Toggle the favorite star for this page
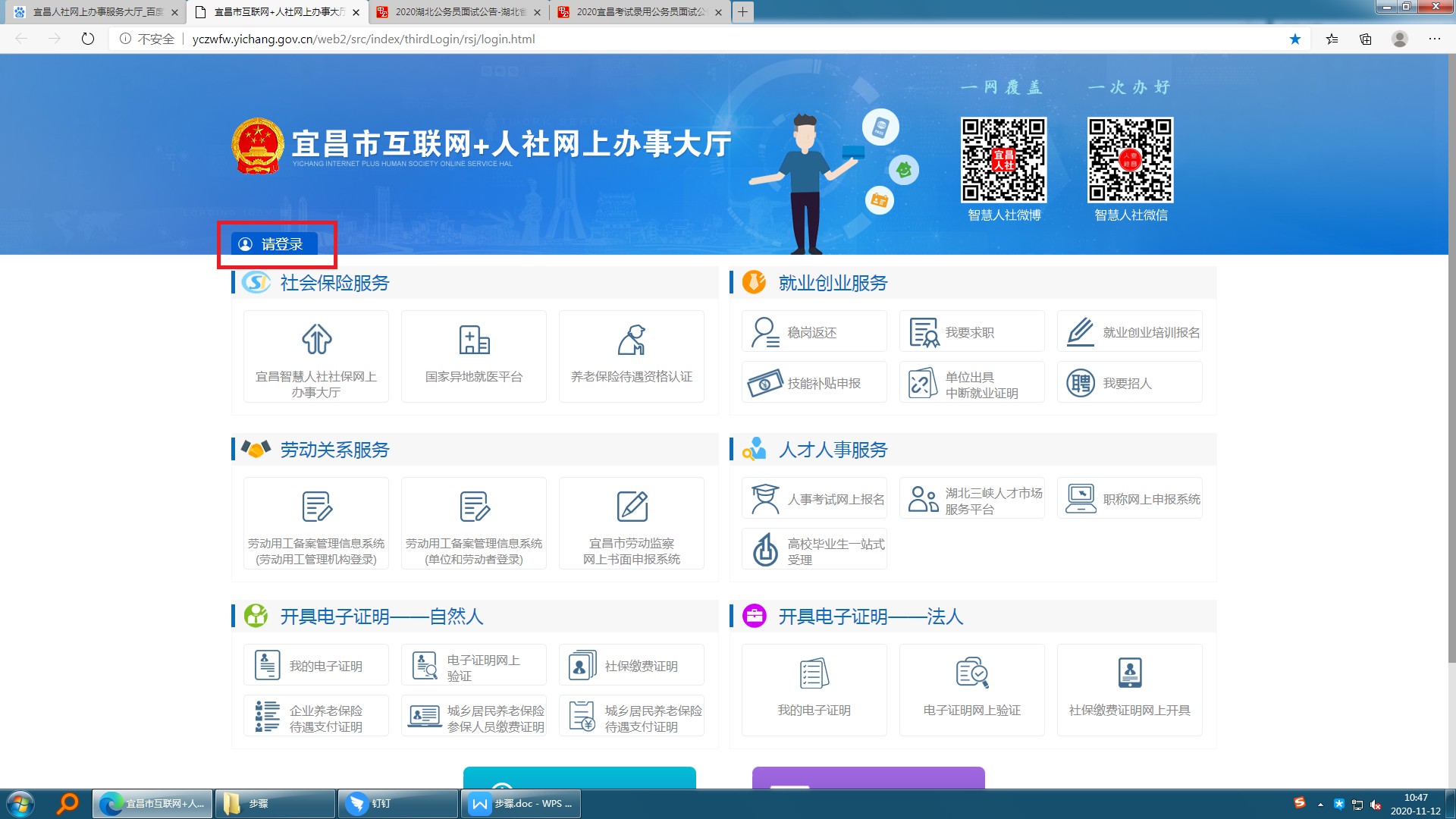The width and height of the screenshot is (1456, 819). [1295, 39]
